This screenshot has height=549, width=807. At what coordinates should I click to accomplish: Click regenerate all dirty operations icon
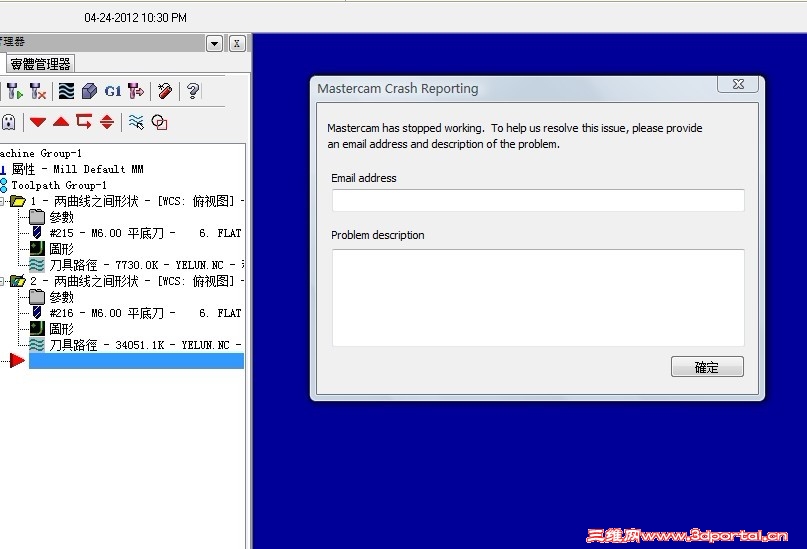pos(38,92)
